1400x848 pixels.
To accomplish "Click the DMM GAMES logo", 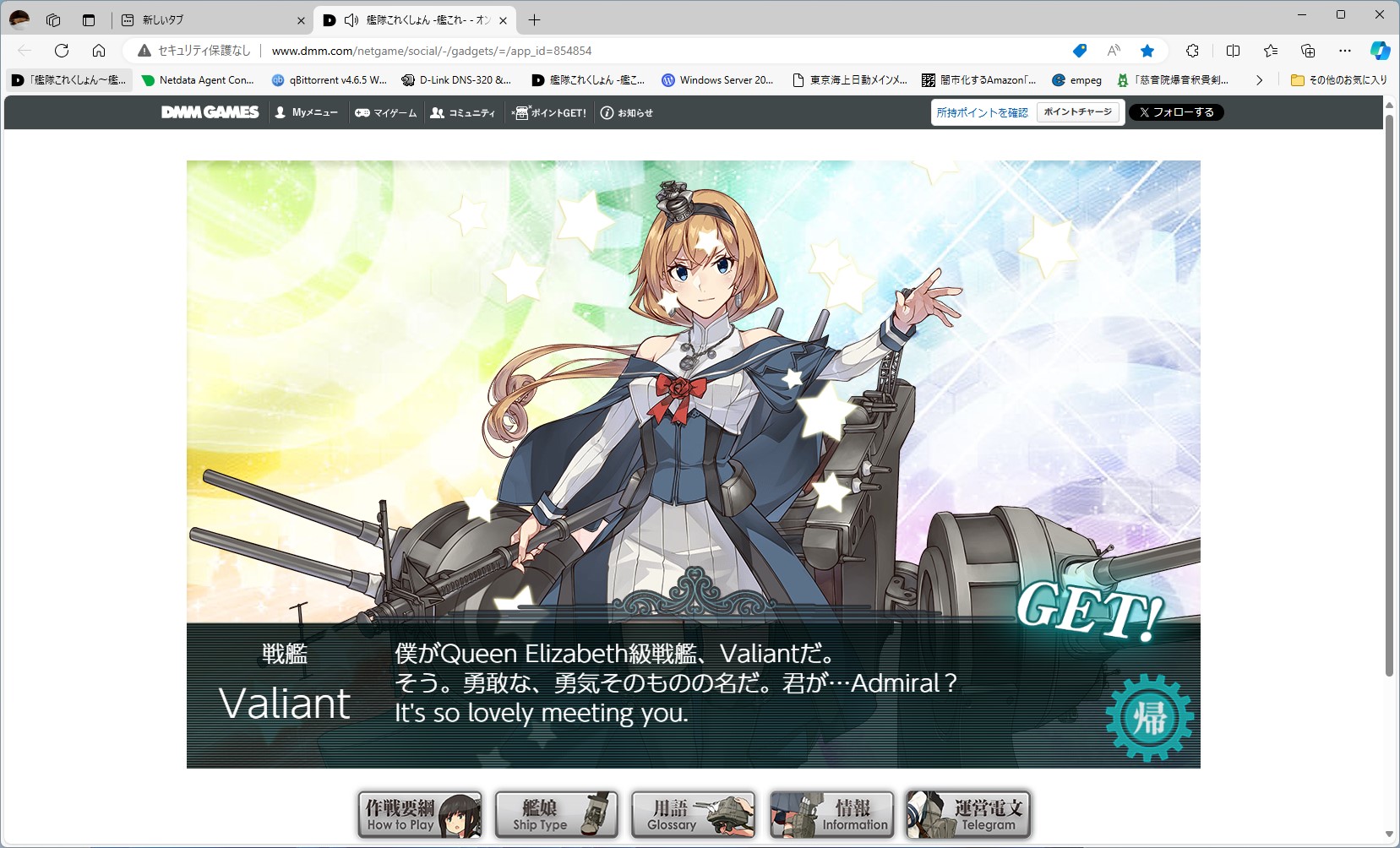I will [210, 112].
